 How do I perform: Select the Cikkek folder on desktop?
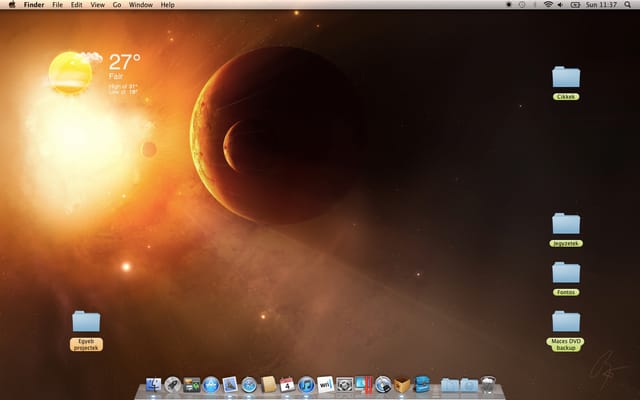[x=566, y=83]
